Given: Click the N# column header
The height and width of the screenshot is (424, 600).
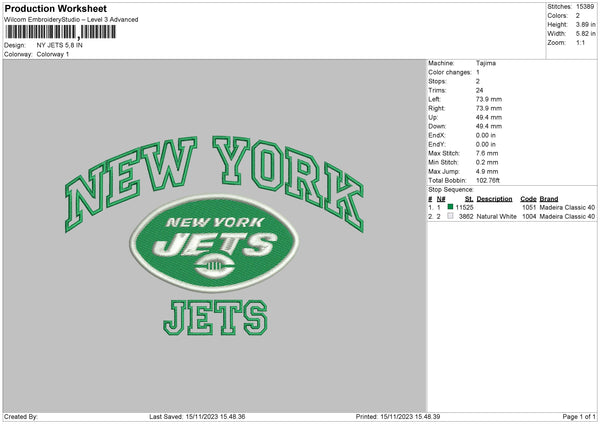Looking at the screenshot, I should [441, 199].
